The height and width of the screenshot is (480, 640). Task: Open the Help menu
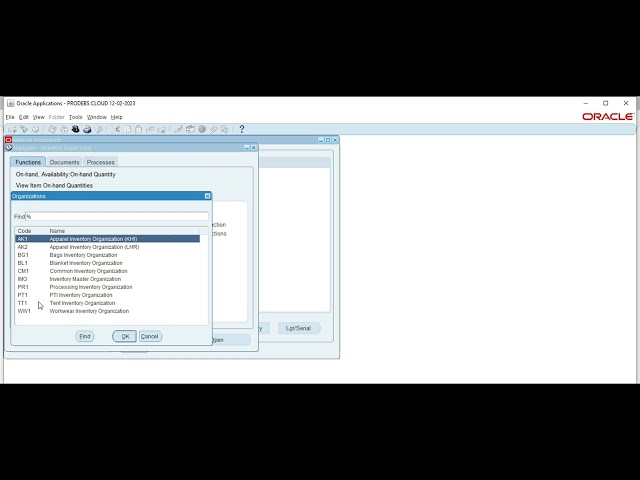point(117,117)
